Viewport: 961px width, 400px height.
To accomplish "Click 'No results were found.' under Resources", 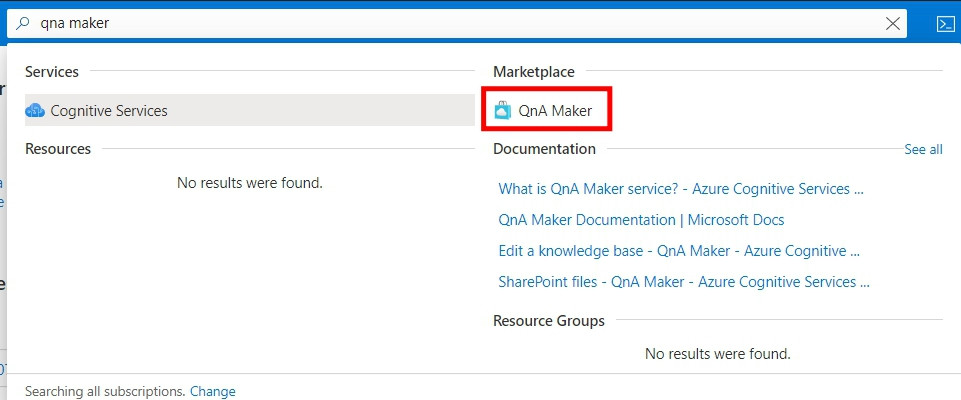I will tap(249, 183).
